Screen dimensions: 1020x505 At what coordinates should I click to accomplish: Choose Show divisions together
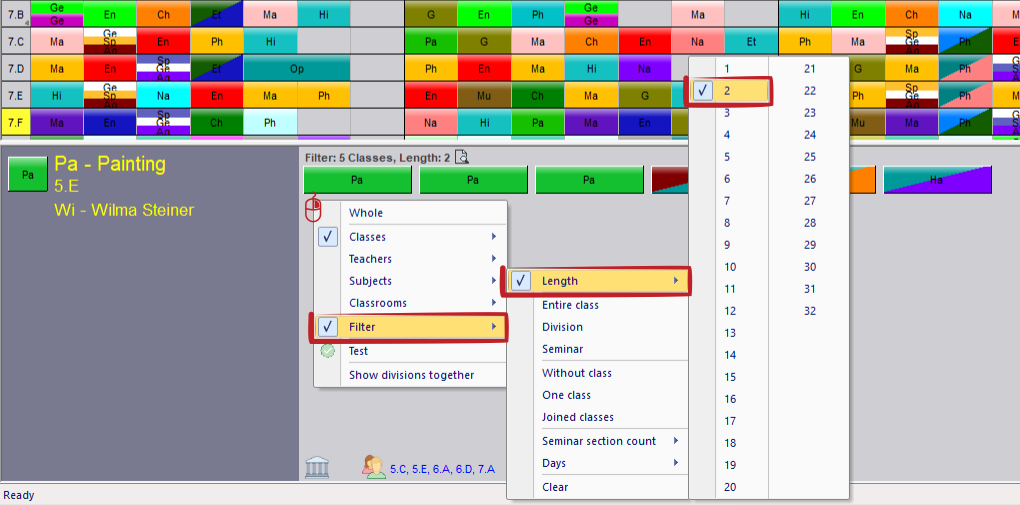411,375
